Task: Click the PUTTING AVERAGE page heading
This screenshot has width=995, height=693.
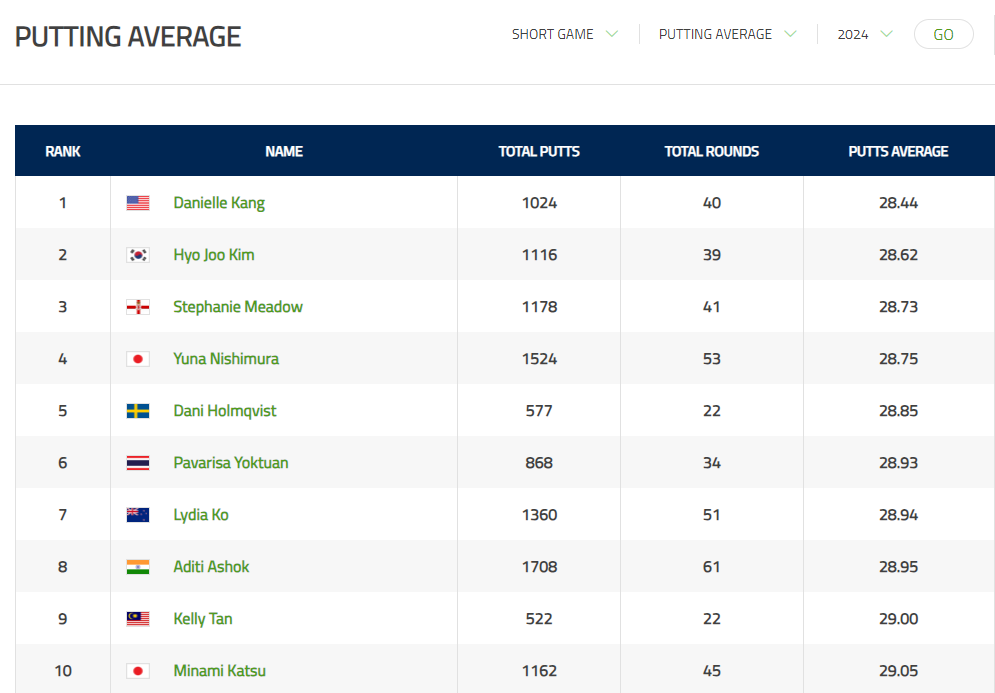Action: tap(128, 37)
